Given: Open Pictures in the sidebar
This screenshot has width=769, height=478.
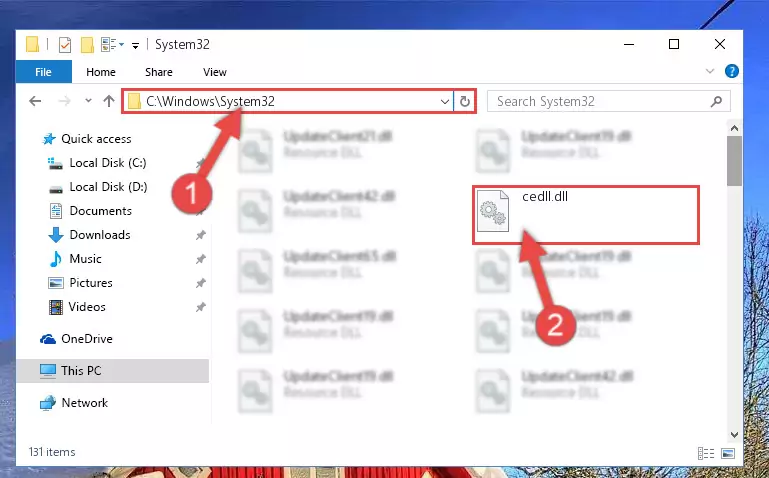Looking at the screenshot, I should (x=81, y=283).
